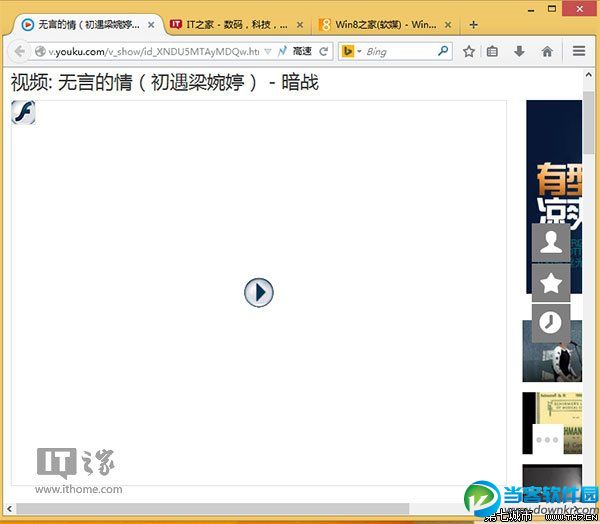Image resolution: width=600 pixels, height=524 pixels.
Task: Close the 无言的情 tab
Action: click(x=151, y=25)
